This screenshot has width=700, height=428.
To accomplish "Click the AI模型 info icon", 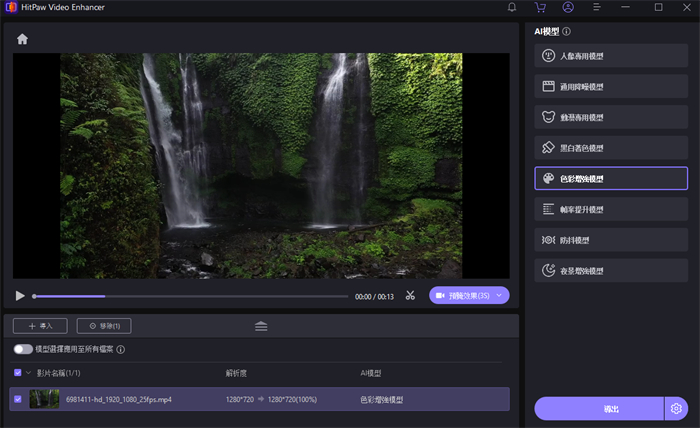I will click(566, 32).
